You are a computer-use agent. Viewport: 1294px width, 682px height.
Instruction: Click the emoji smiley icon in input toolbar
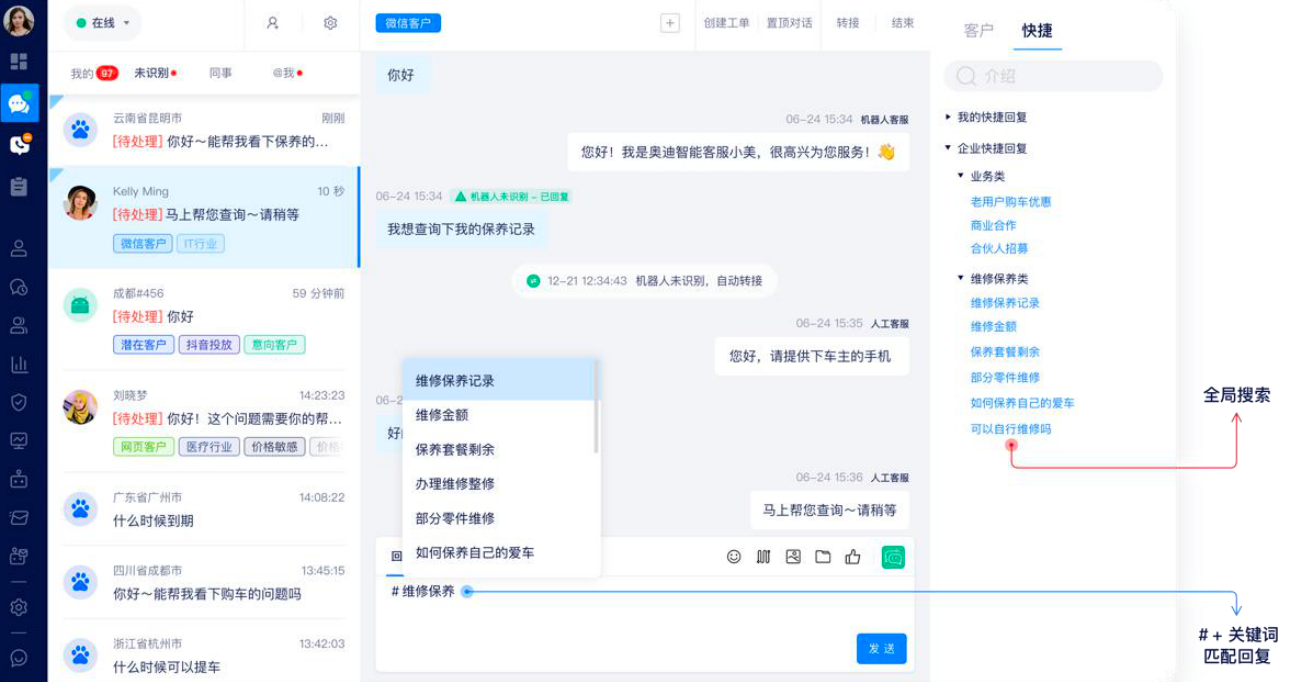[734, 557]
